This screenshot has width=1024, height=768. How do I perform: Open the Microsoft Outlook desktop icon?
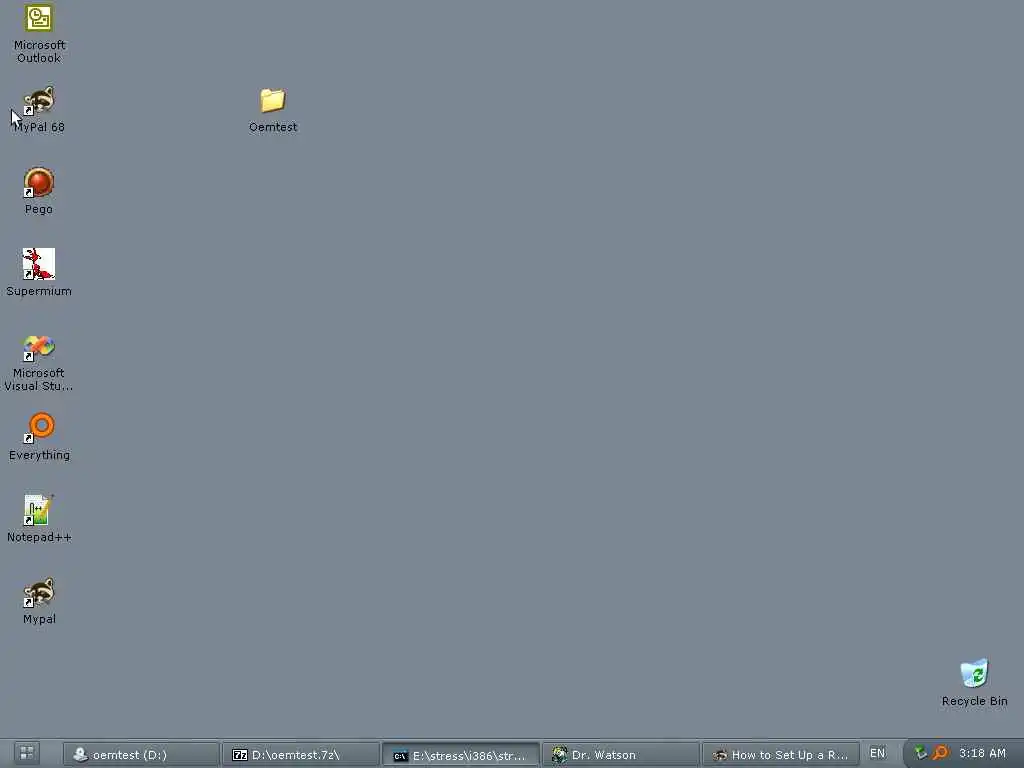(39, 33)
